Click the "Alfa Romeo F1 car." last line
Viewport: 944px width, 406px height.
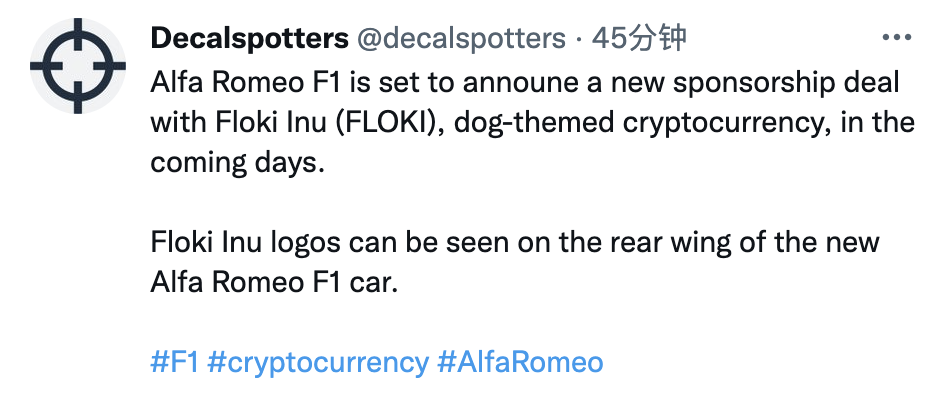click(274, 282)
